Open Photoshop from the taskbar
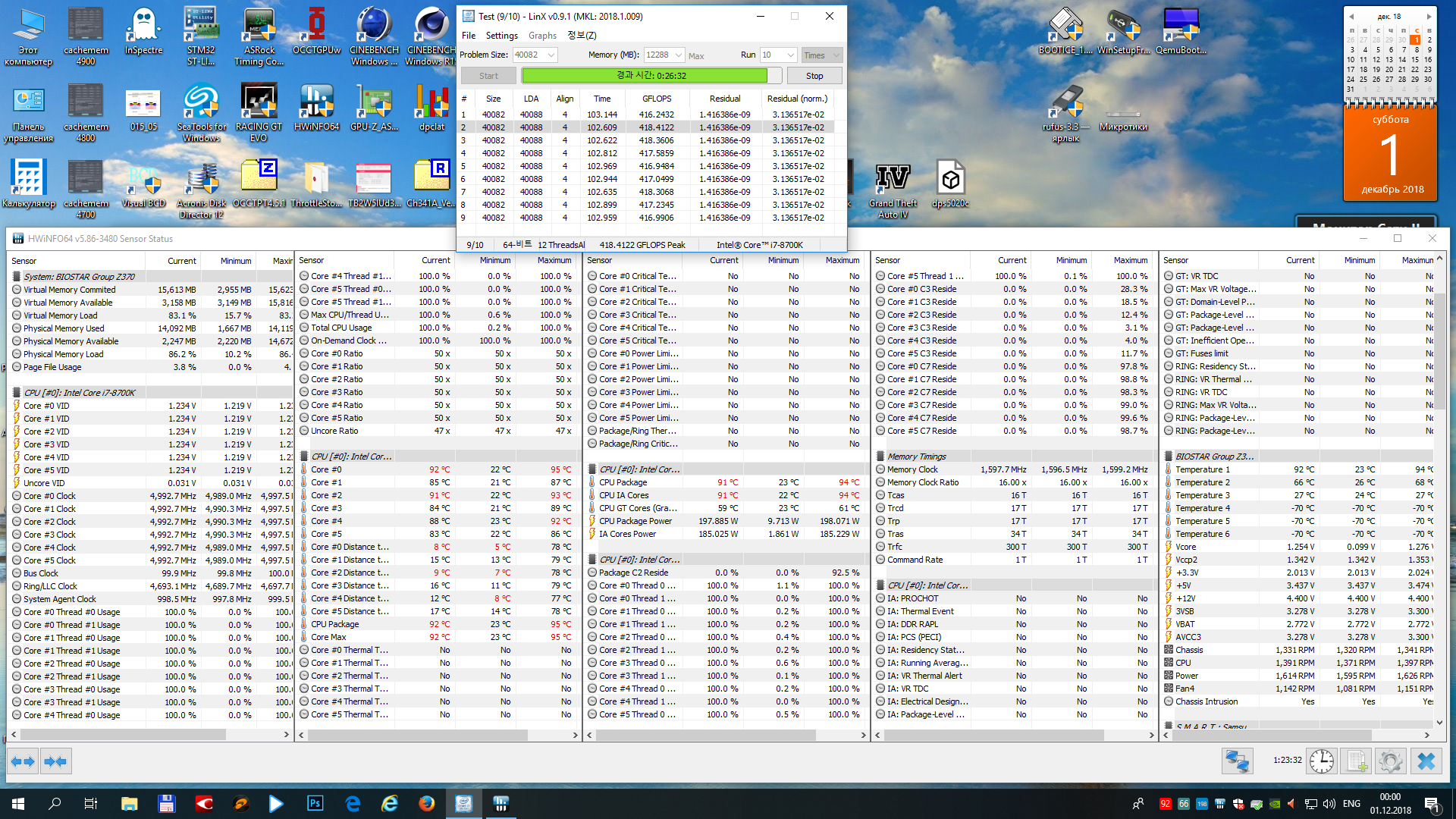1456x819 pixels. click(315, 803)
